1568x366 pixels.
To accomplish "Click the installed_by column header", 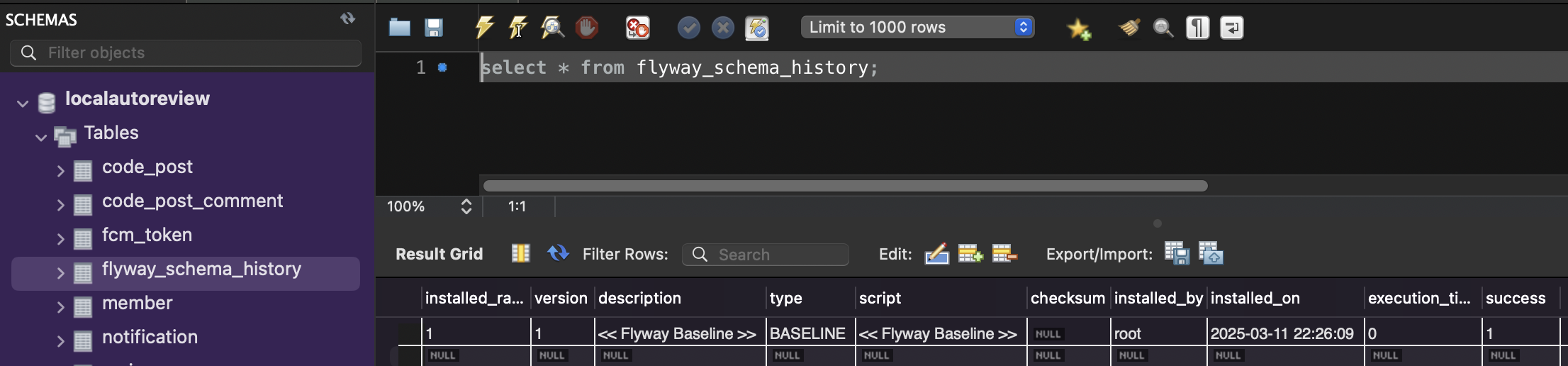I will click(x=1159, y=298).
